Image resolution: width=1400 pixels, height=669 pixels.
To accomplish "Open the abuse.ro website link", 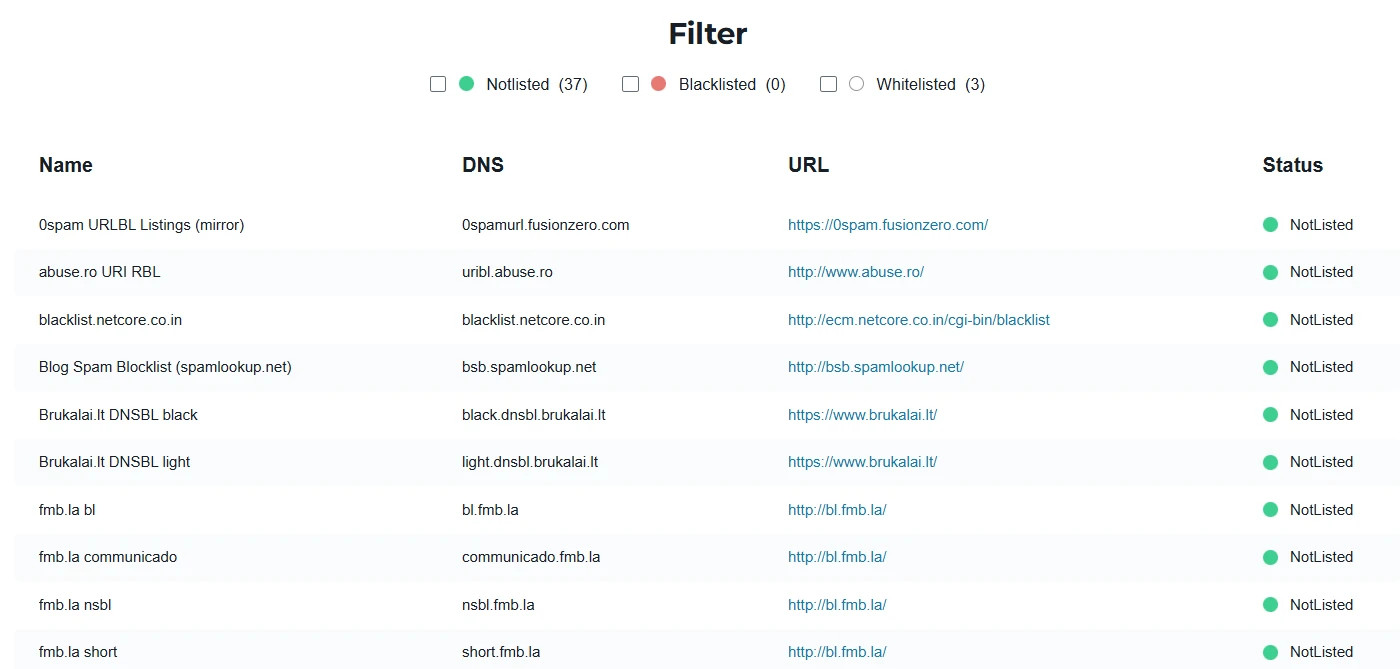I will (856, 272).
